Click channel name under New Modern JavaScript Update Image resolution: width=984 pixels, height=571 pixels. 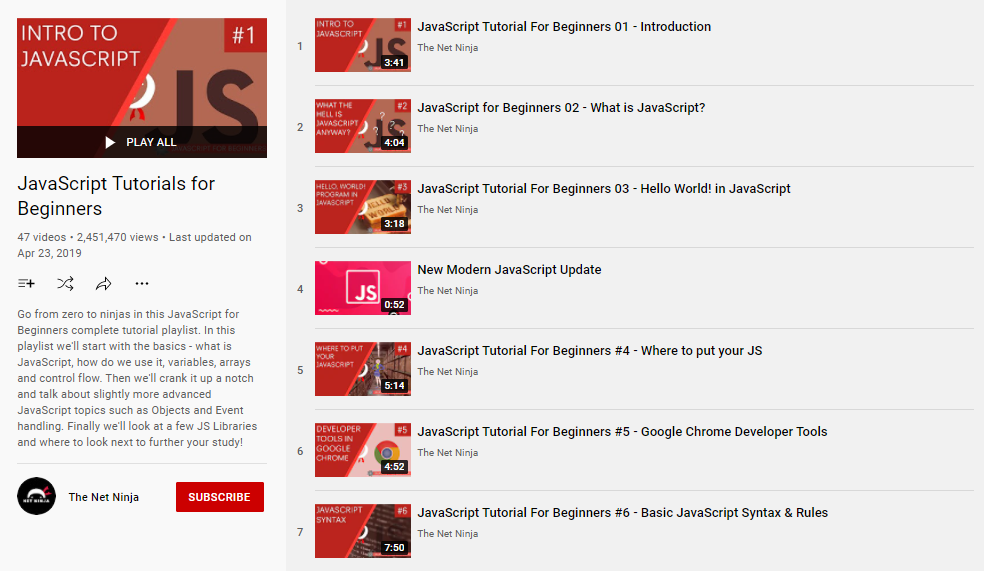[447, 291]
